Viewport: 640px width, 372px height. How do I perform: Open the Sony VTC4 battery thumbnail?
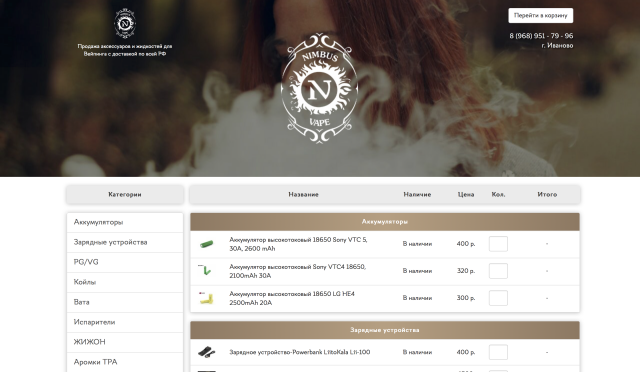click(205, 270)
